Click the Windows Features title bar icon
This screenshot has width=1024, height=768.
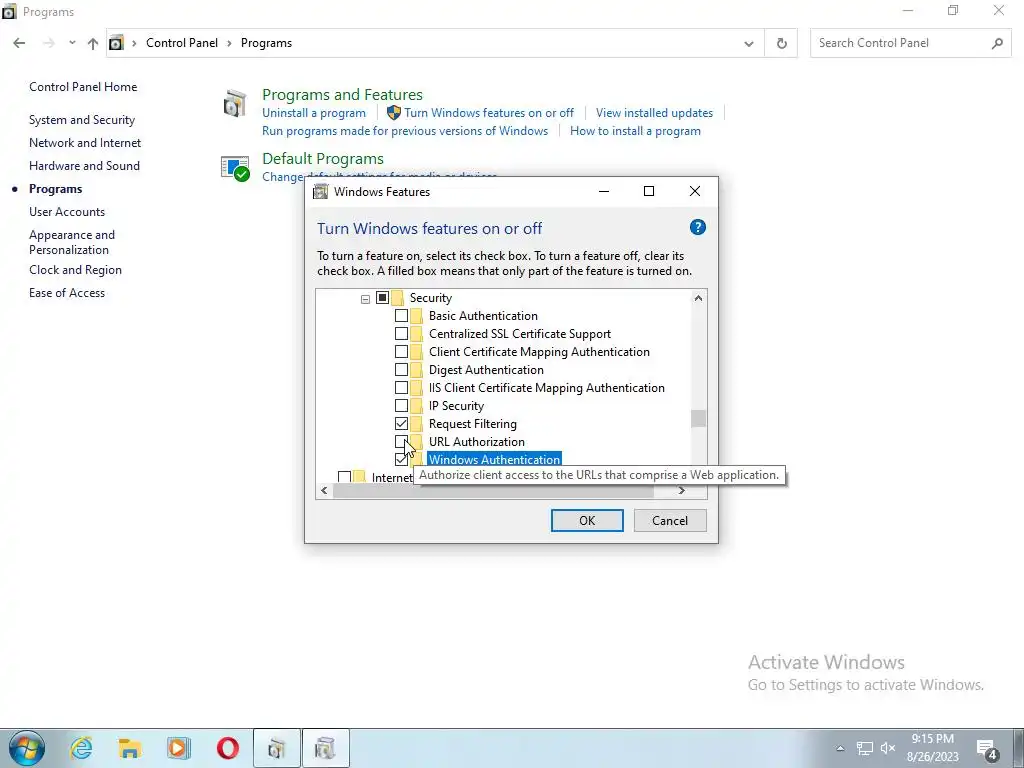click(321, 191)
